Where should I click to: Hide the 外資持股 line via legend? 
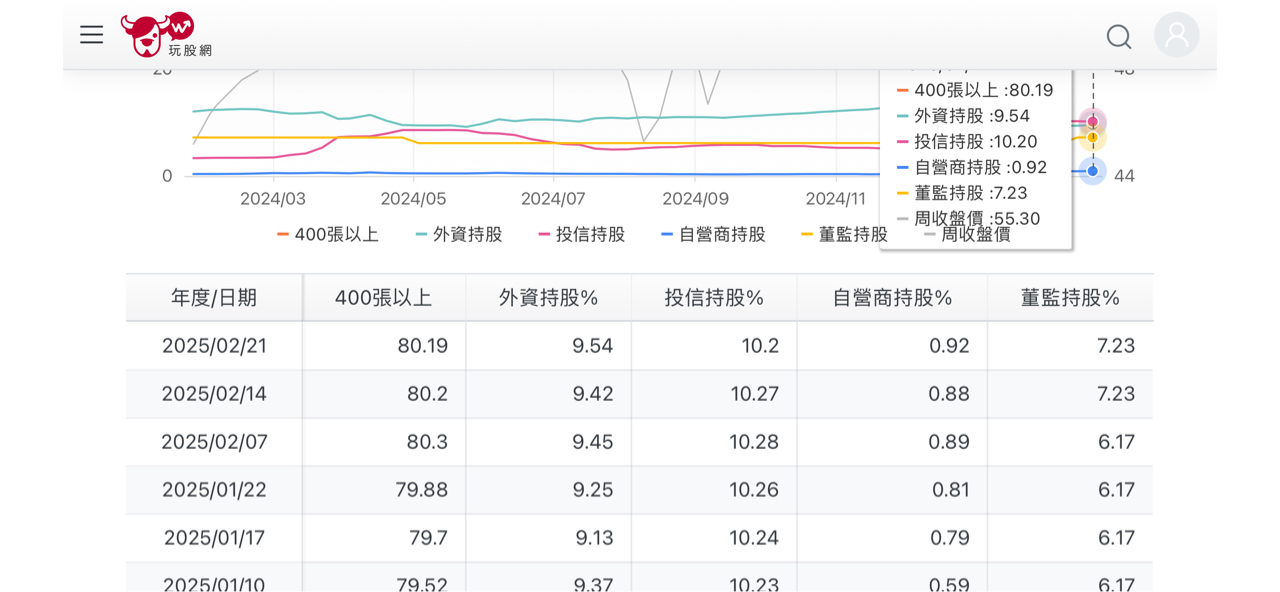click(x=459, y=235)
